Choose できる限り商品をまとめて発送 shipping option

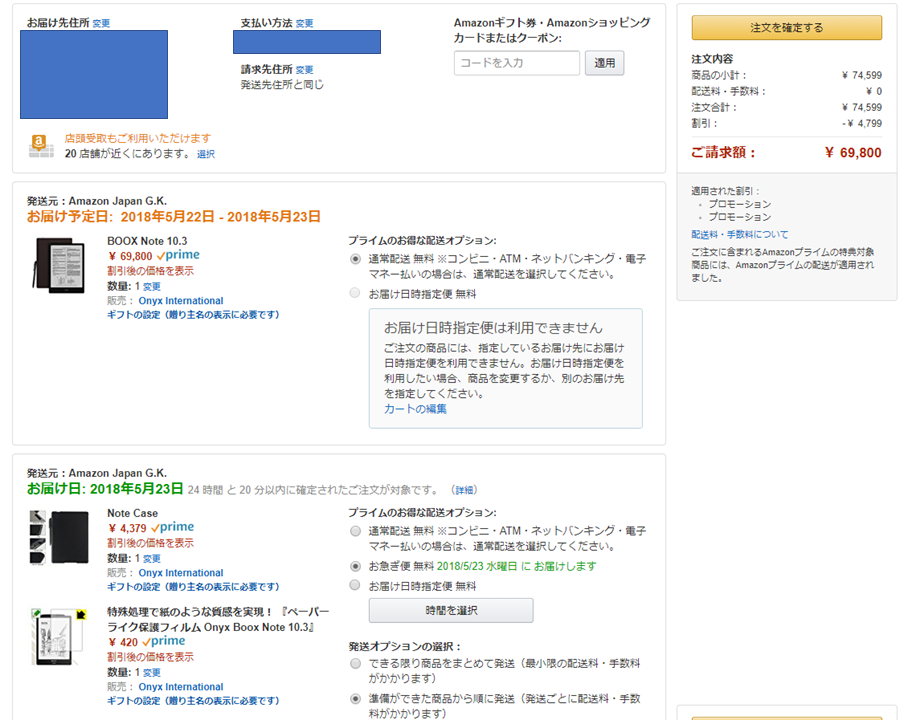(x=355, y=664)
